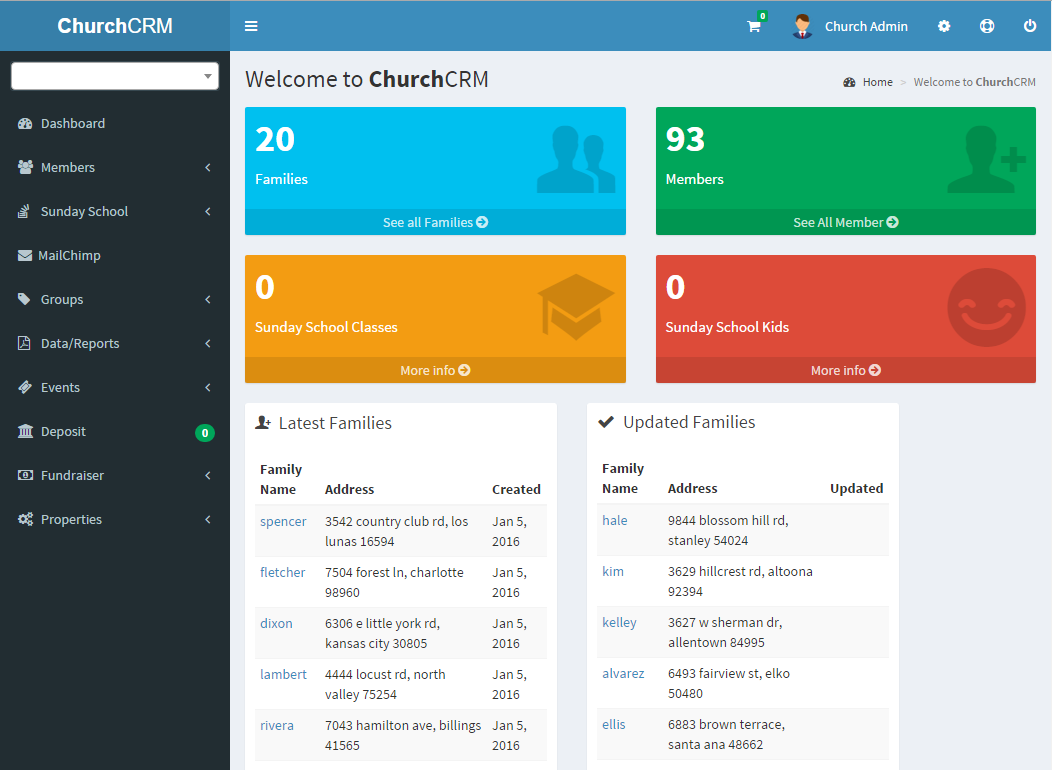
Task: Expand the Sunday School submenu arrow
Action: click(x=208, y=212)
